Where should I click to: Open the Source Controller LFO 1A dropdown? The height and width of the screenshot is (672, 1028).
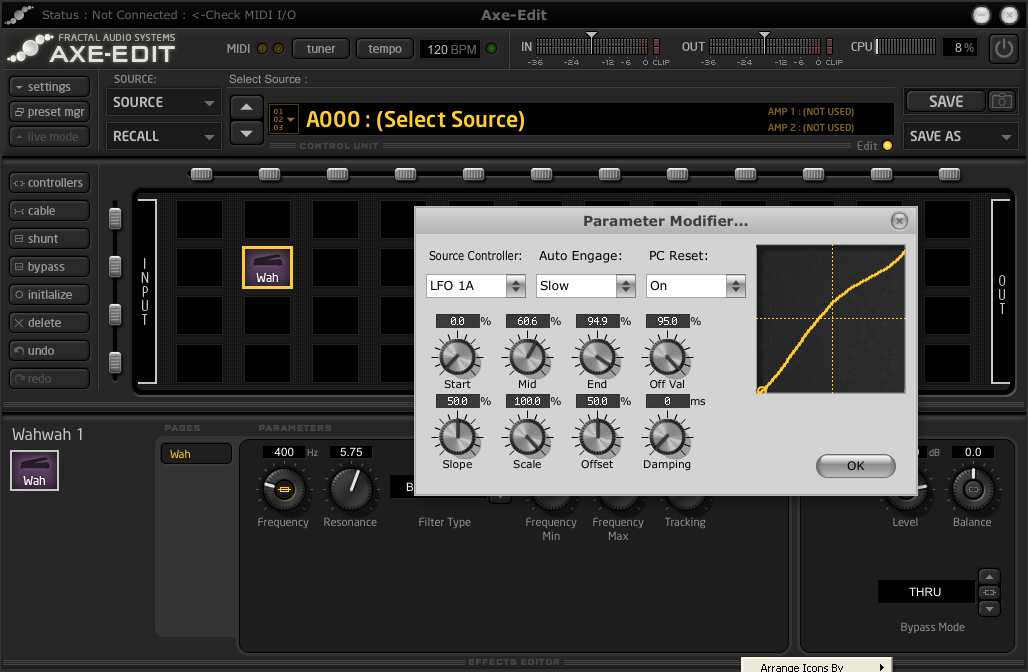click(x=475, y=286)
